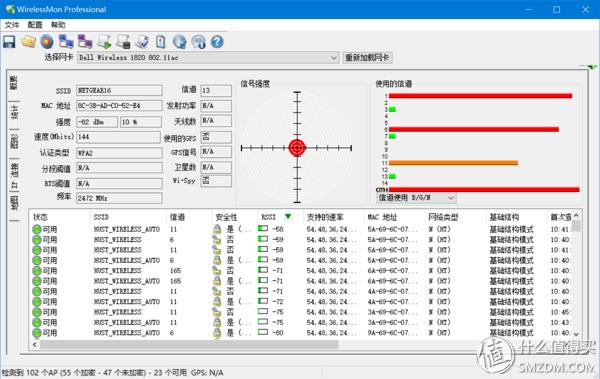This screenshot has width=600, height=379.
Task: Click the RSSI column green sort arrow
Action: (288, 217)
